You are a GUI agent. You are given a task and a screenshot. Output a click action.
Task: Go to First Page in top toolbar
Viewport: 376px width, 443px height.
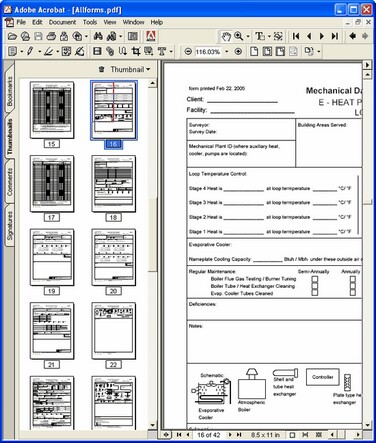click(296, 36)
